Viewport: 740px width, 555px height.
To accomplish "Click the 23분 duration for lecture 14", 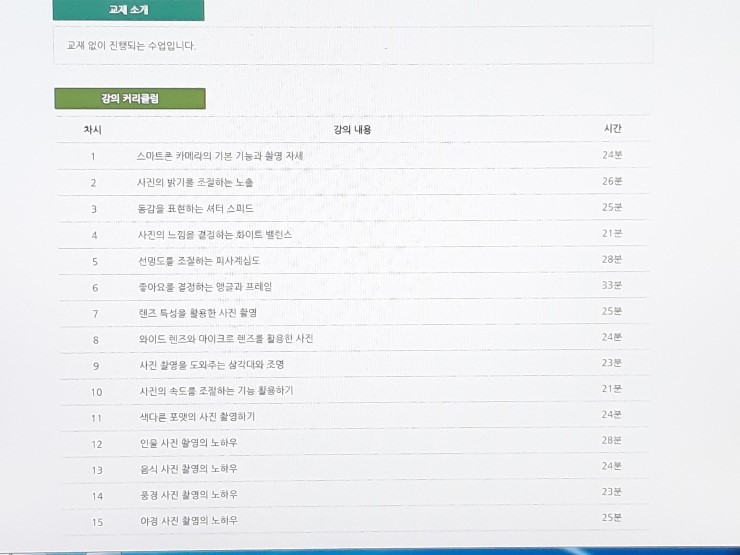I will (612, 492).
